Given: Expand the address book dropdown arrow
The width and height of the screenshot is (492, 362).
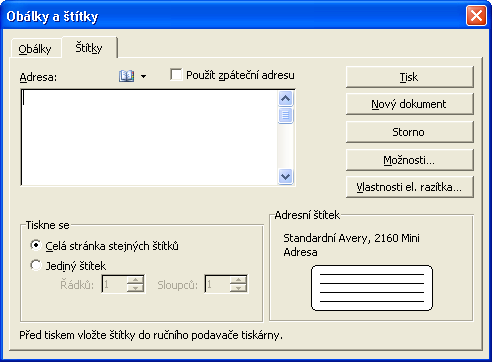Looking at the screenshot, I should pyautogui.click(x=143, y=77).
